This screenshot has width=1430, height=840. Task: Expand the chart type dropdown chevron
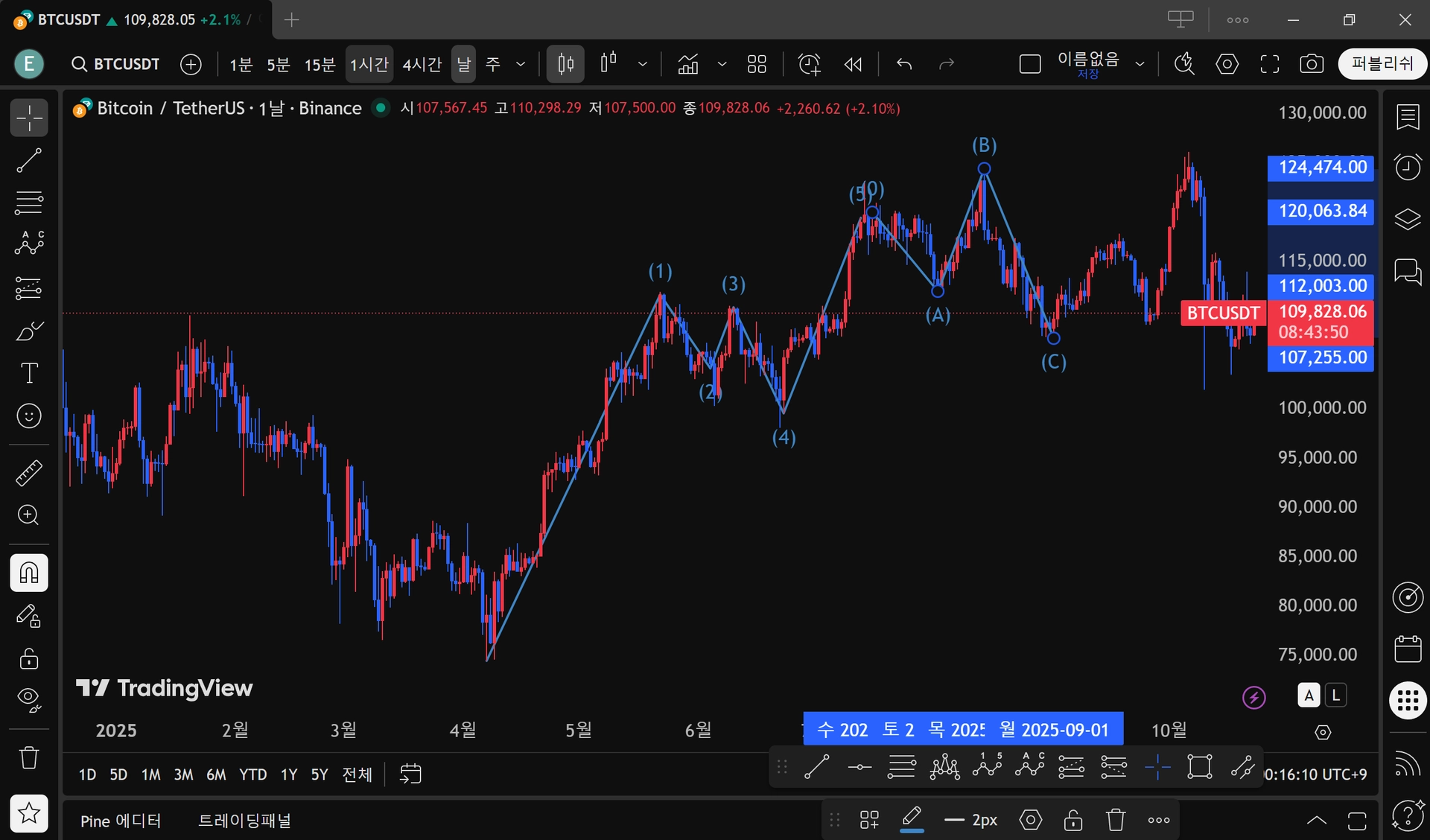point(642,65)
